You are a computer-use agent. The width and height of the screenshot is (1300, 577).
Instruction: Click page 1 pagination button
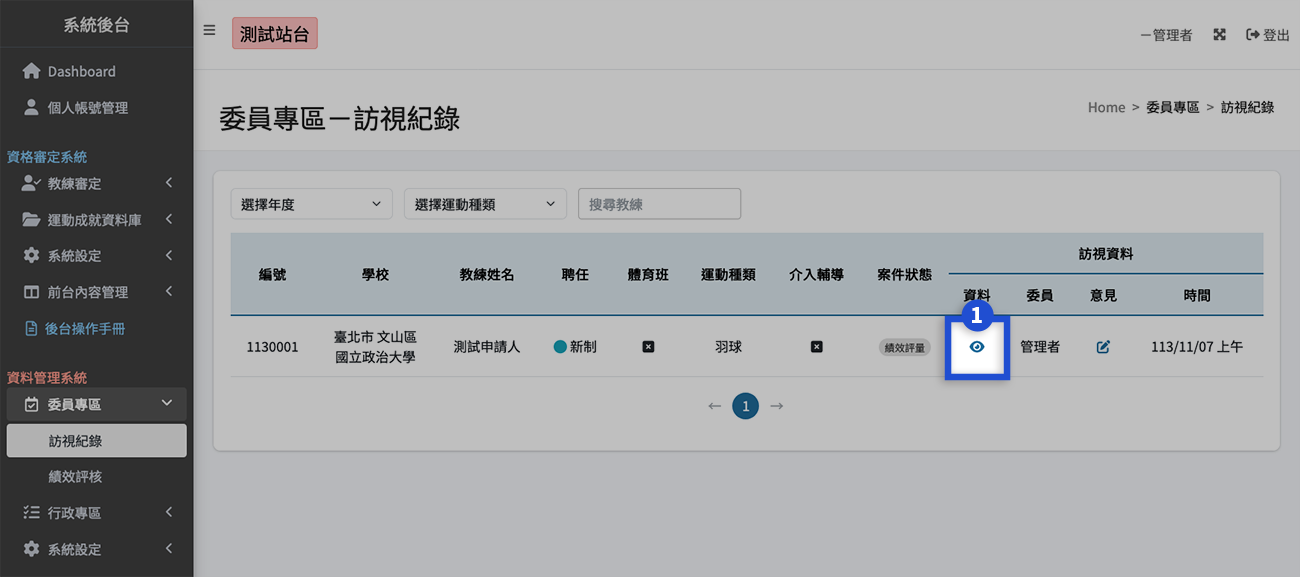pos(745,406)
